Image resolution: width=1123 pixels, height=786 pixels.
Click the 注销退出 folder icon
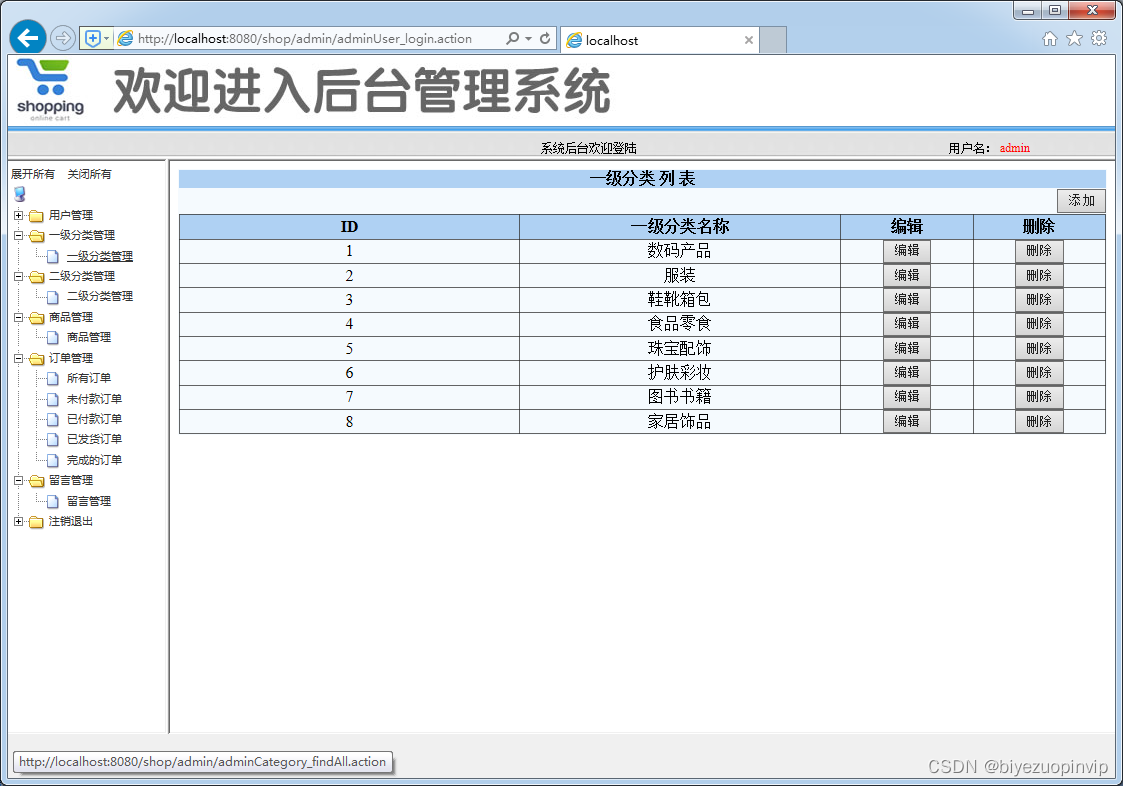36,522
